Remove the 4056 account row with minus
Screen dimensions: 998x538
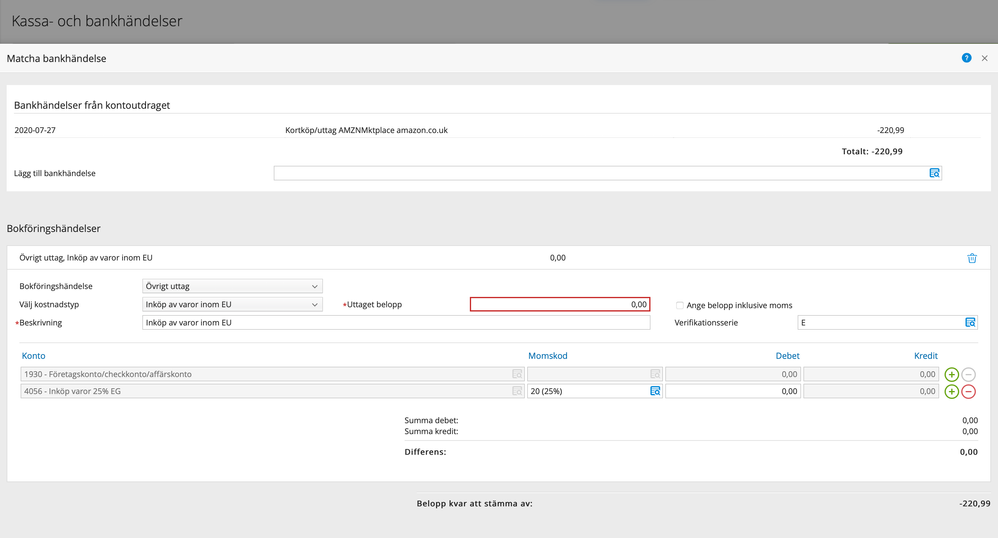pyautogui.click(x=968, y=391)
